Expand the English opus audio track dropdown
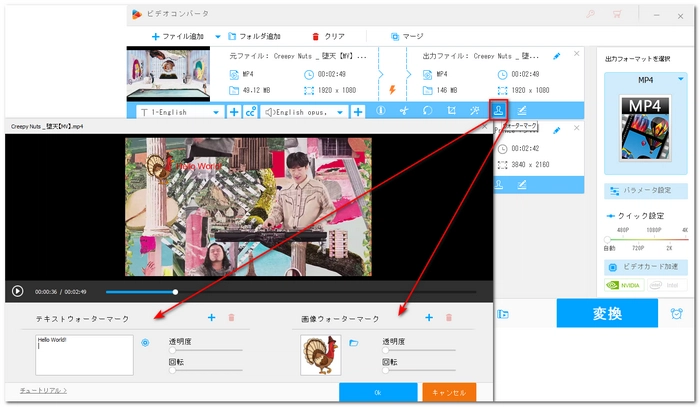Image resolution: width=700 pixels, height=407 pixels. (x=342, y=112)
